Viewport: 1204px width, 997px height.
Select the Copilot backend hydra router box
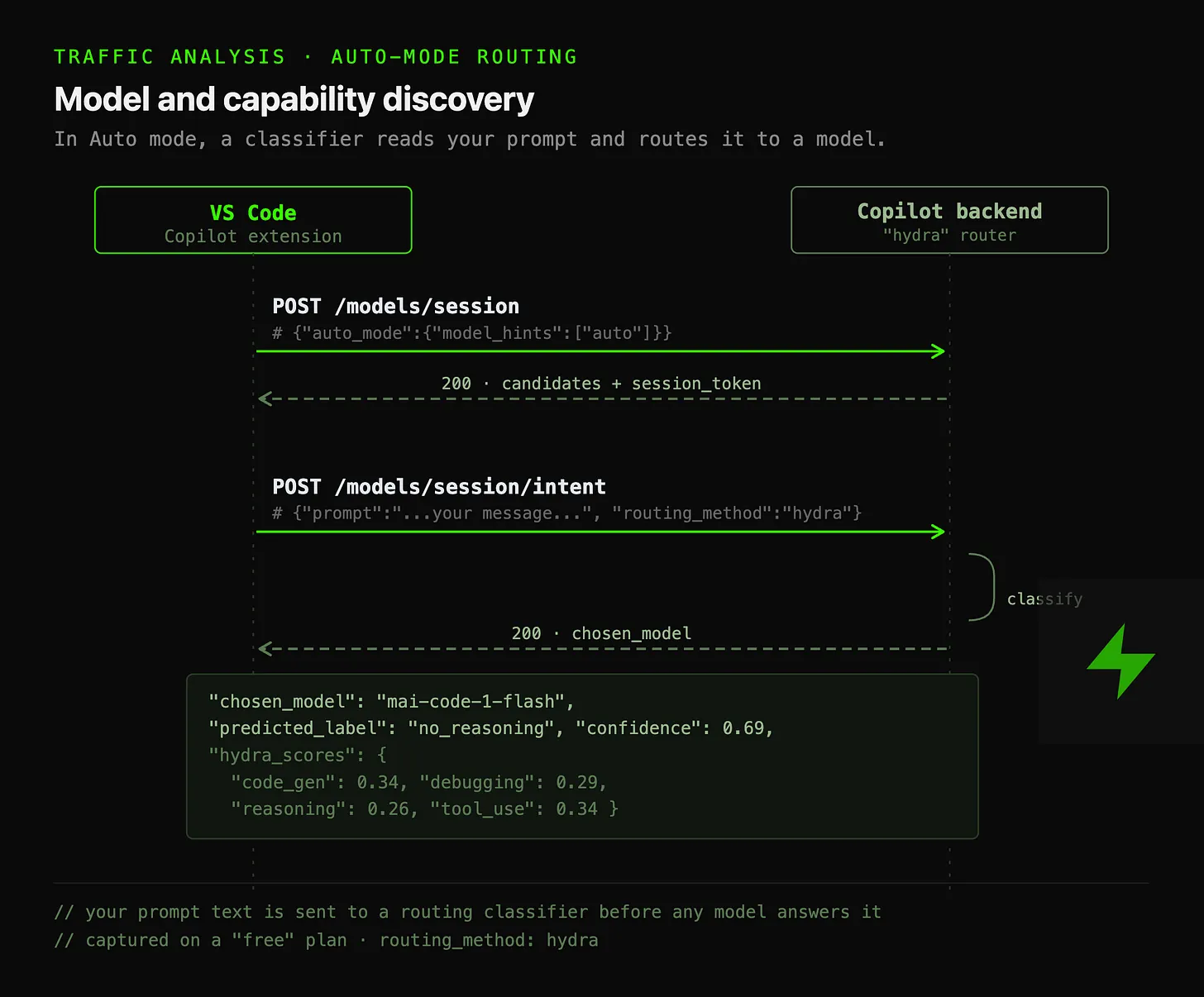click(949, 220)
